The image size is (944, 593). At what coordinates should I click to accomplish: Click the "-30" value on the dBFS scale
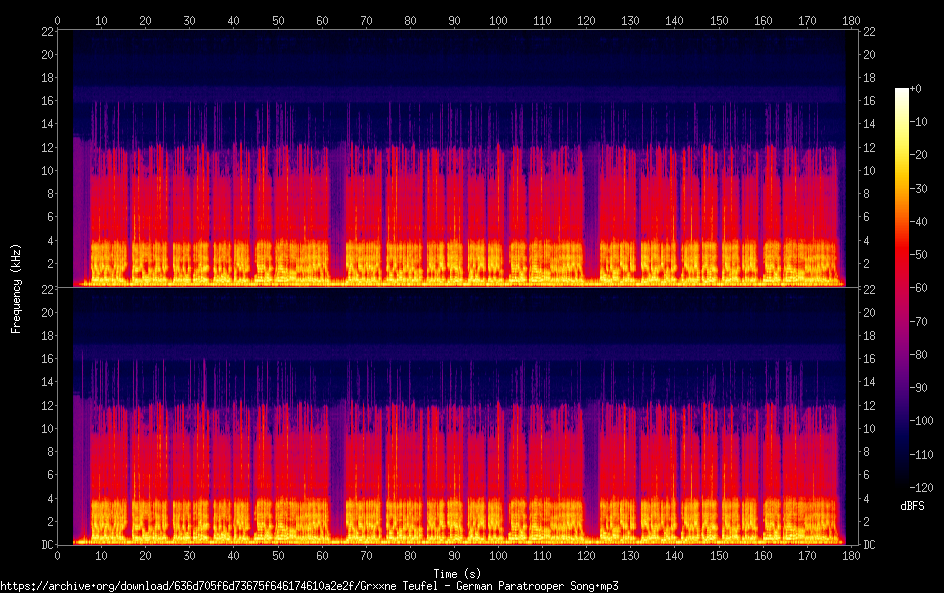(x=919, y=189)
